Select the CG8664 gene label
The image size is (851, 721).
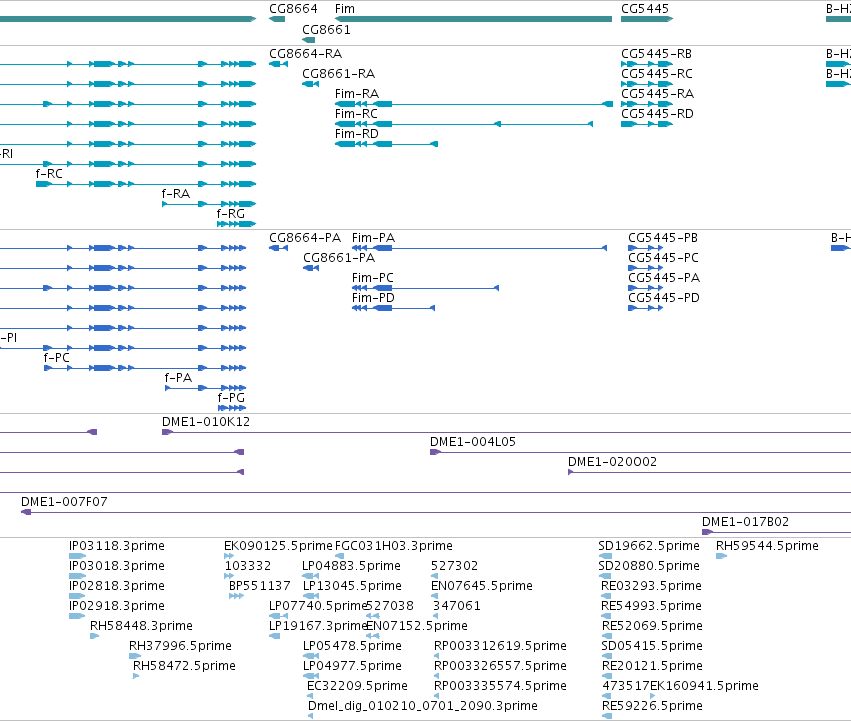pyautogui.click(x=293, y=9)
